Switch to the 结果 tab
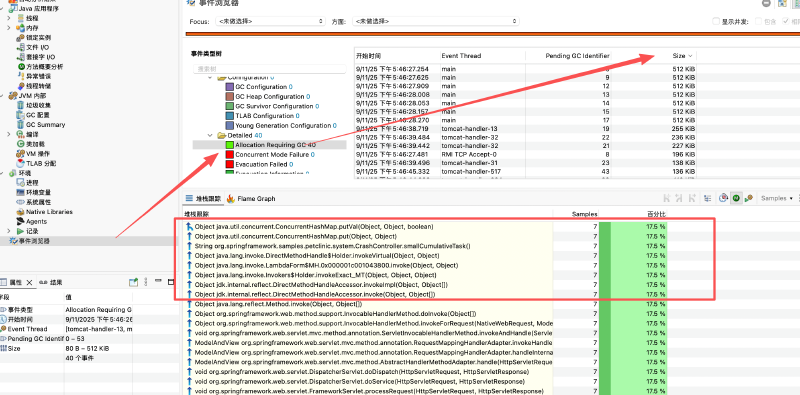This screenshot has width=800, height=395. click(x=50, y=282)
